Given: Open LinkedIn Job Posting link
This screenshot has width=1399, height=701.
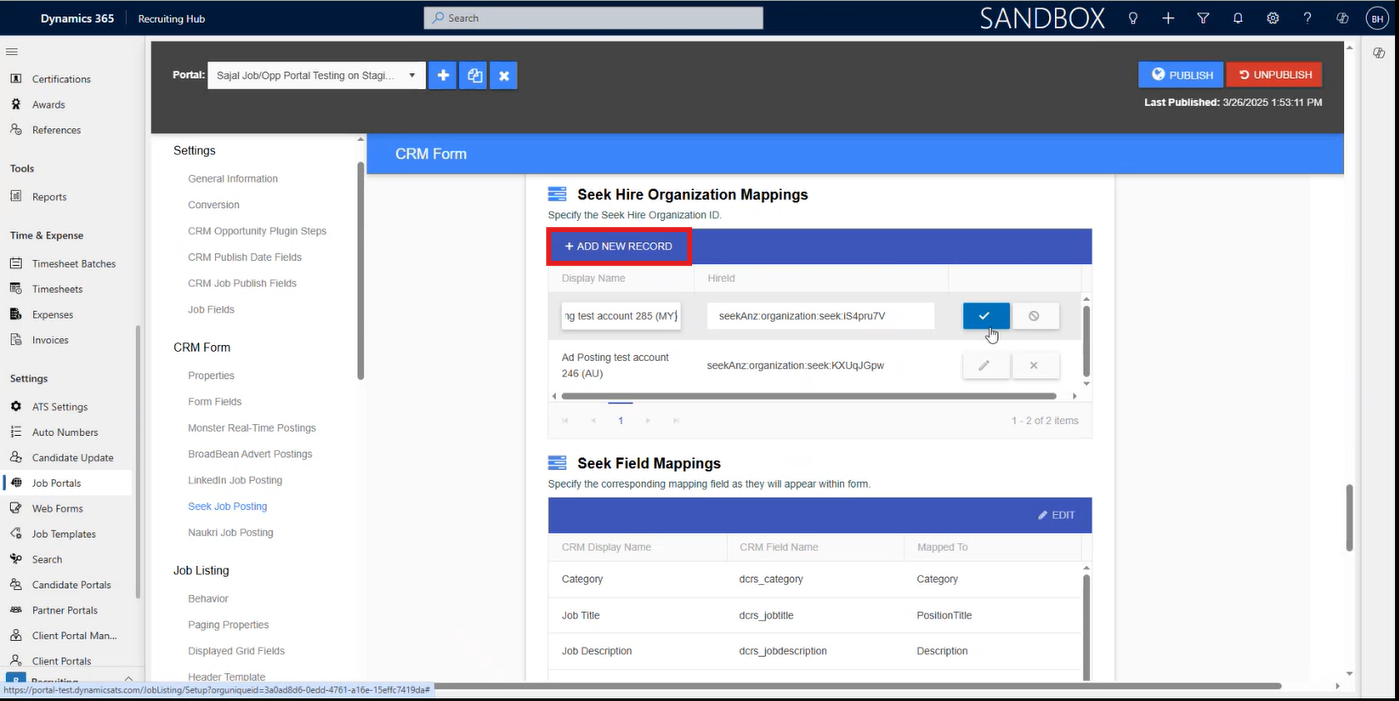Looking at the screenshot, I should click(235, 480).
